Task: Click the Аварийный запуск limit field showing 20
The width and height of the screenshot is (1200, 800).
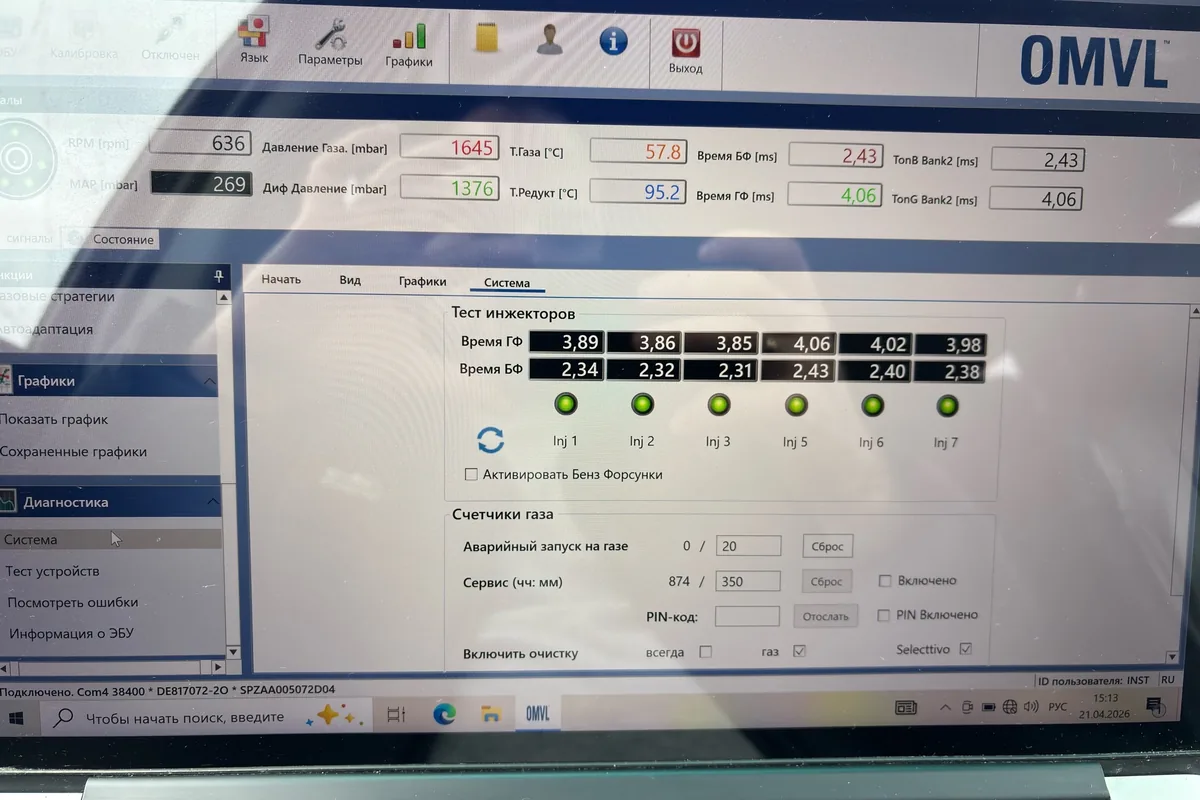Action: (749, 546)
